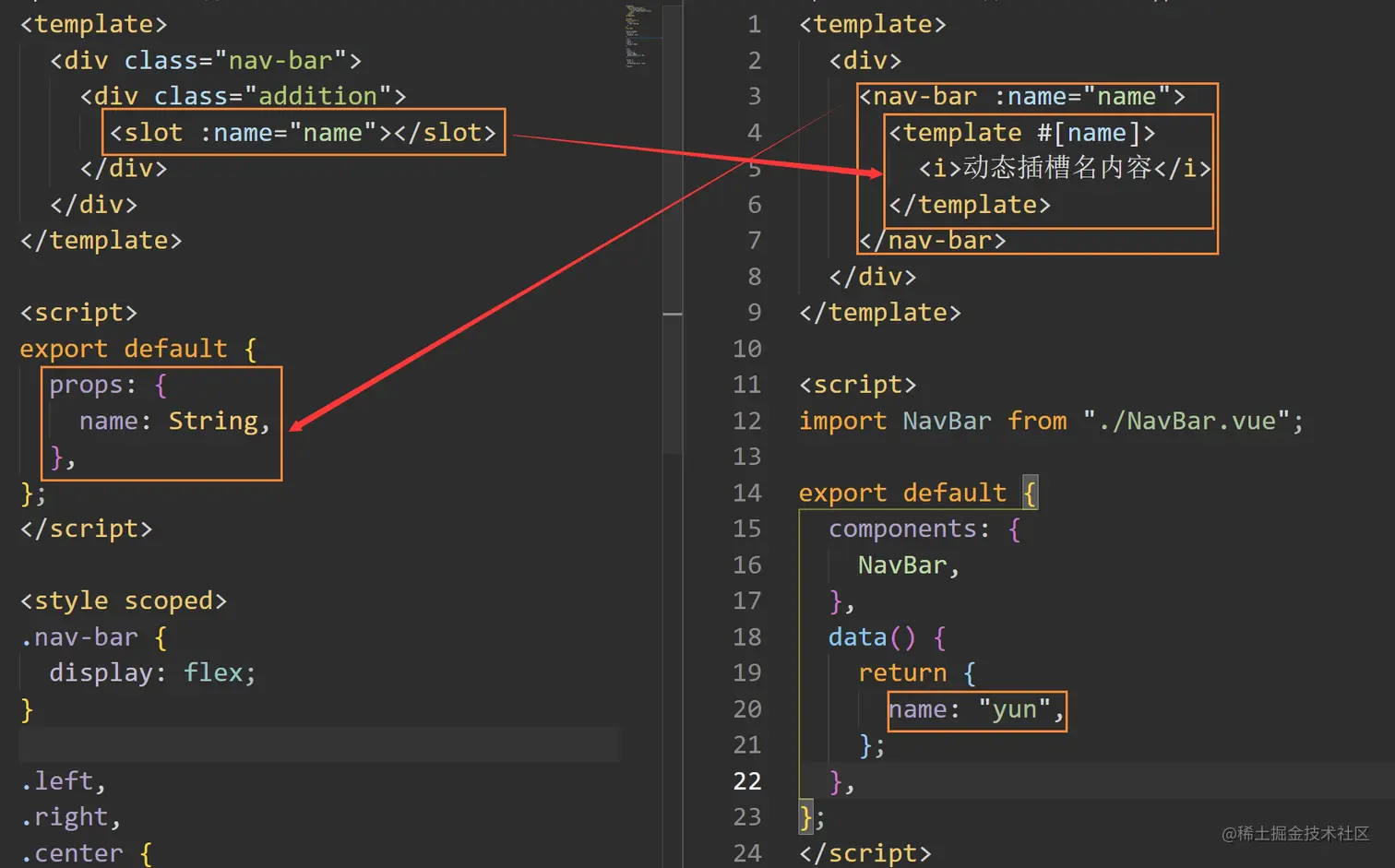The width and height of the screenshot is (1395, 868).
Task: Click the name: "yun", line
Action: point(976,710)
